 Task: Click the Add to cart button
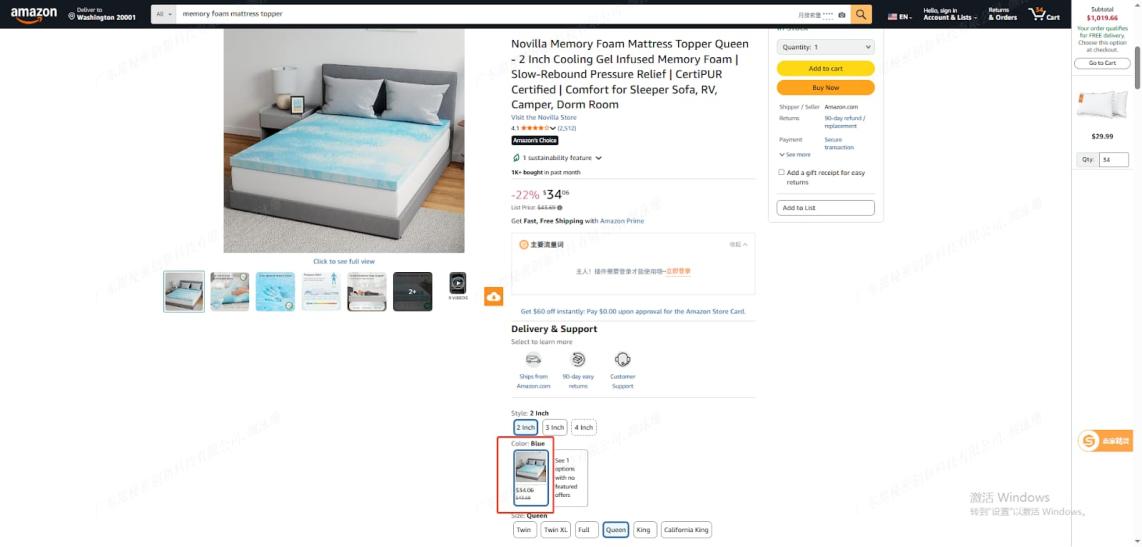(x=825, y=68)
